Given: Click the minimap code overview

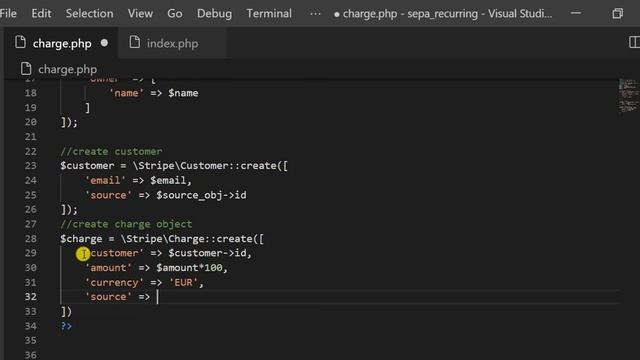Looking at the screenshot, I should 628,96.
